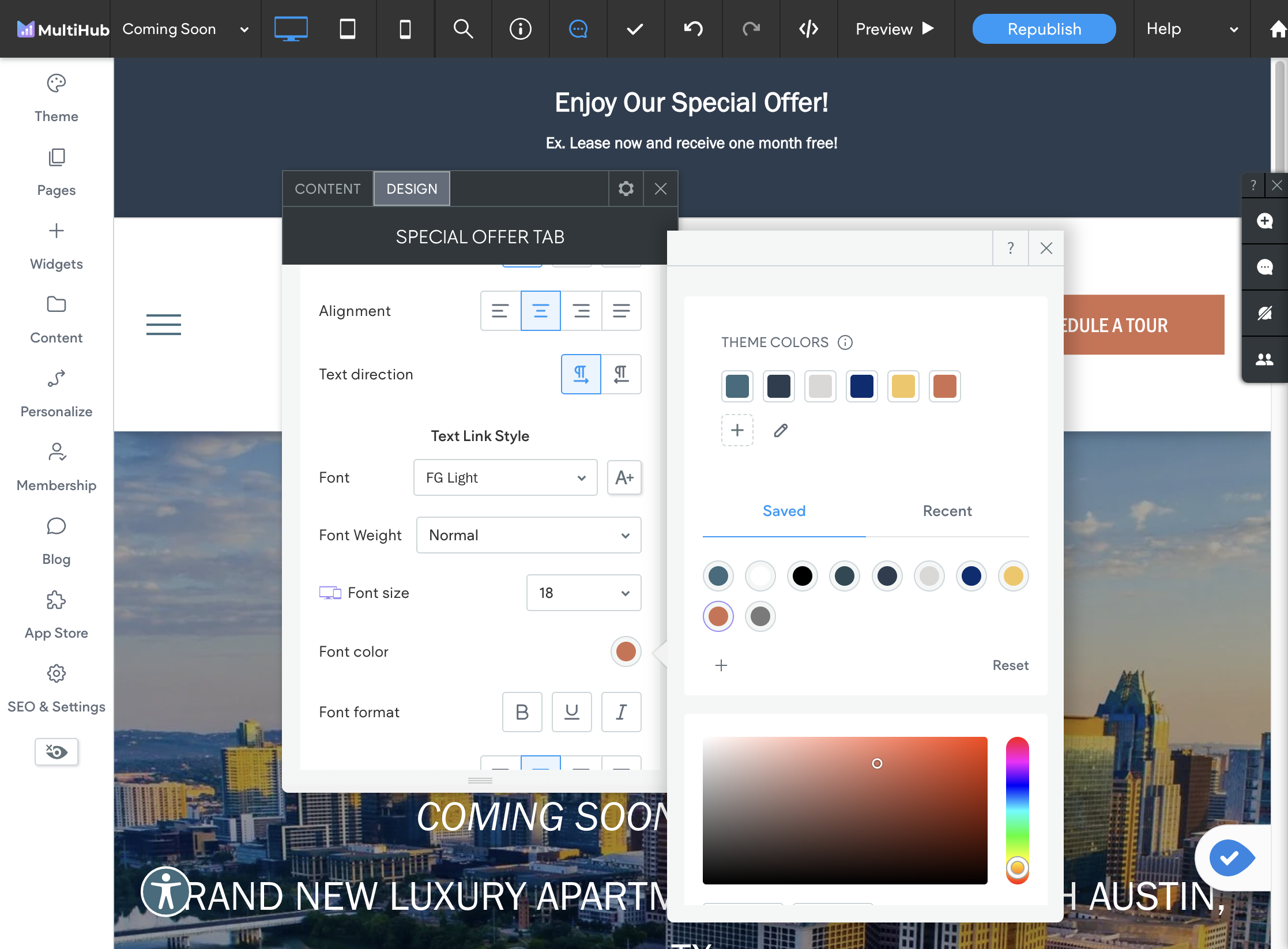Open SEO & Settings

click(x=57, y=690)
